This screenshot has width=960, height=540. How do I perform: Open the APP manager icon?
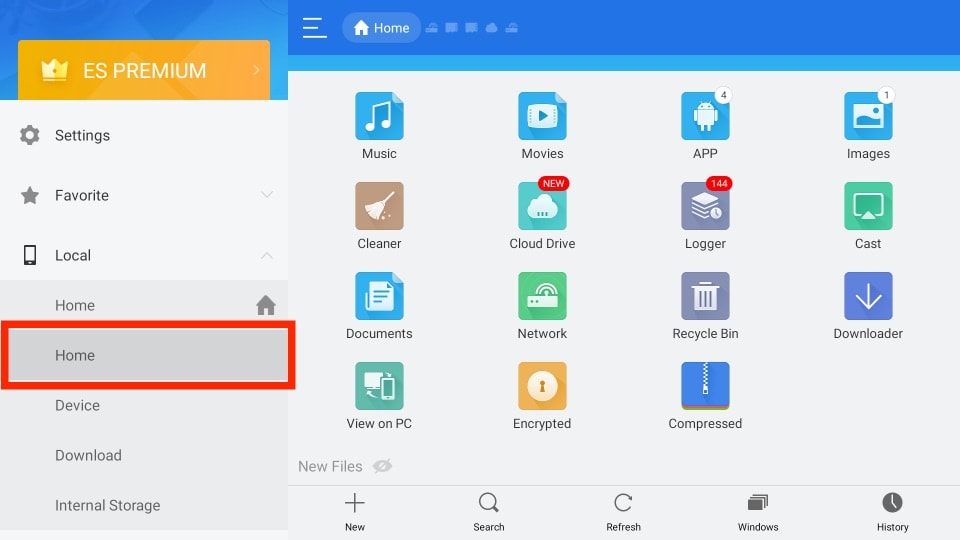click(x=705, y=116)
